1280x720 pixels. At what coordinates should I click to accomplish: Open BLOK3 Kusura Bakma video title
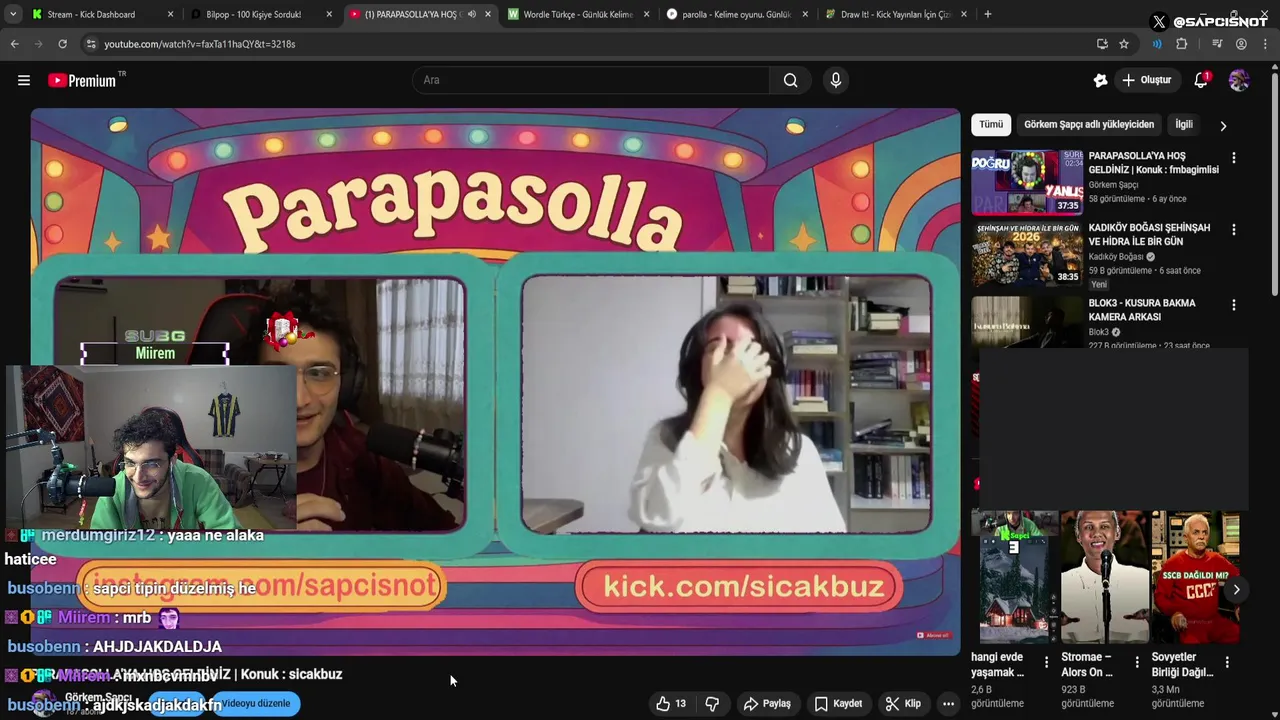pos(1142,310)
